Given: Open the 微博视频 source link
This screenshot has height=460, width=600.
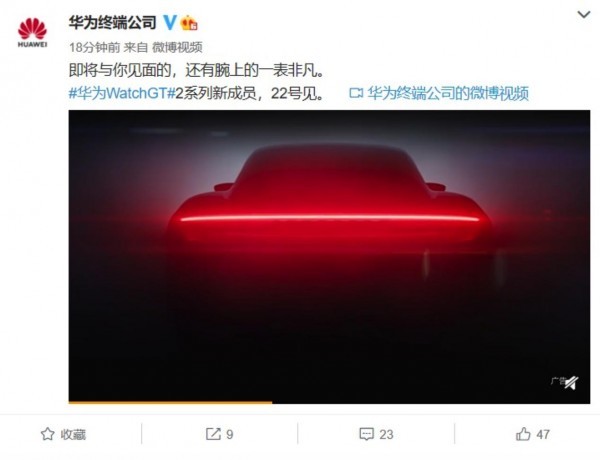Looking at the screenshot, I should pos(177,47).
